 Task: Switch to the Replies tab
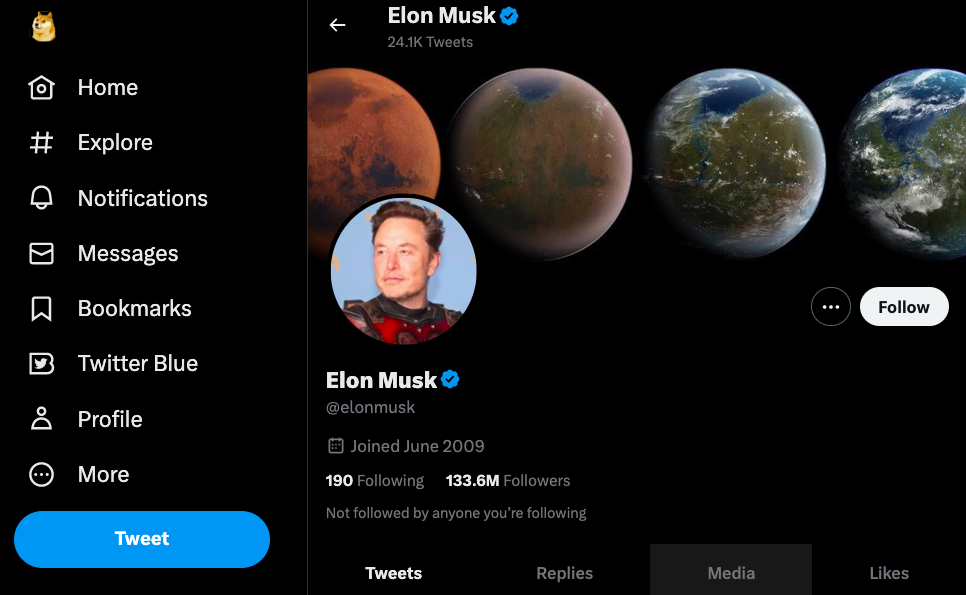564,573
